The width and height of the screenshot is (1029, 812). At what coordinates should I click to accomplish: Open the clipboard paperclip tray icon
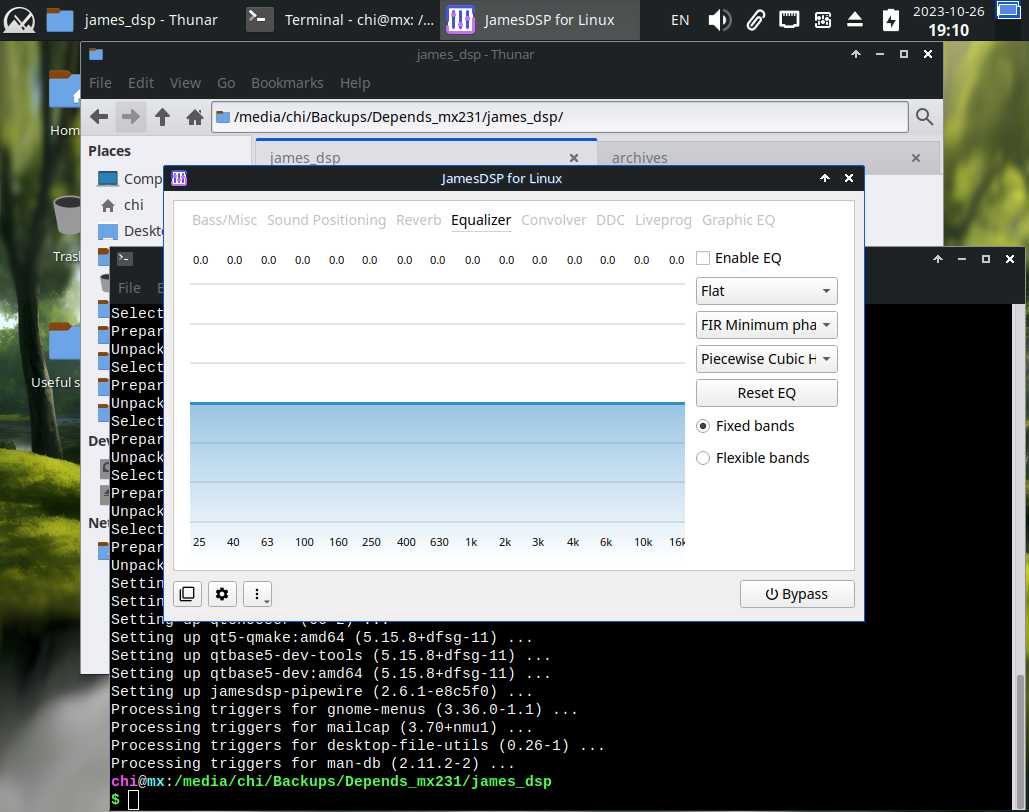755,20
